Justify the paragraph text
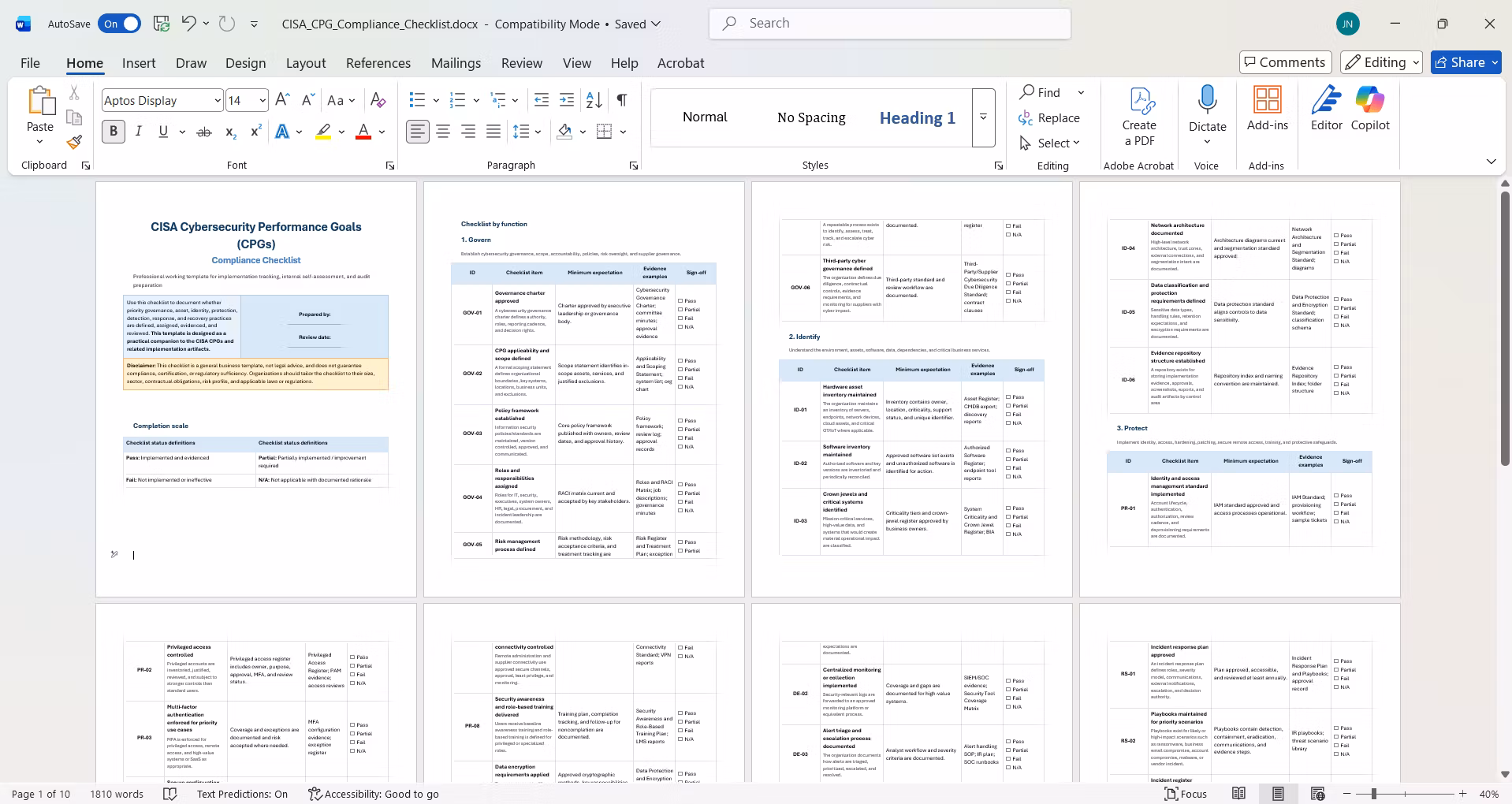Screen dimensions: 1512x804 point(493,132)
